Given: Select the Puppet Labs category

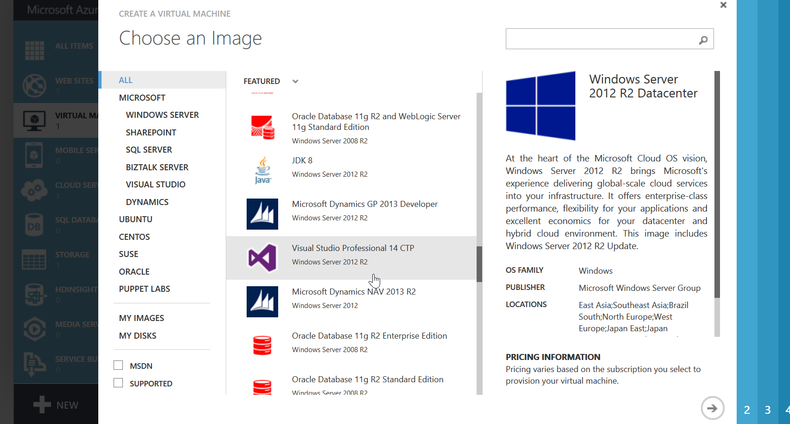Looking at the screenshot, I should (x=145, y=289).
